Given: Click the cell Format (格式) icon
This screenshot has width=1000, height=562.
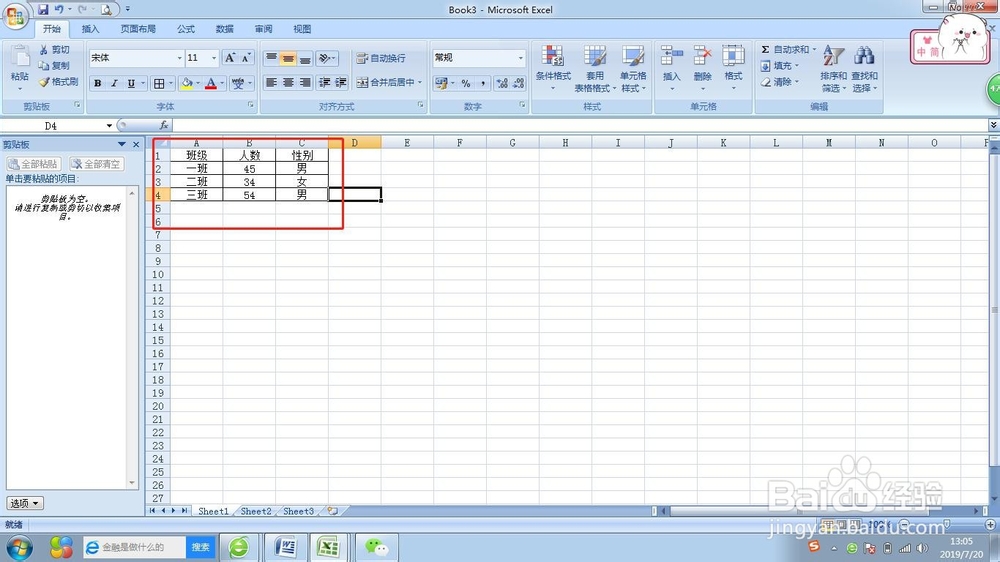Looking at the screenshot, I should click(x=733, y=56).
